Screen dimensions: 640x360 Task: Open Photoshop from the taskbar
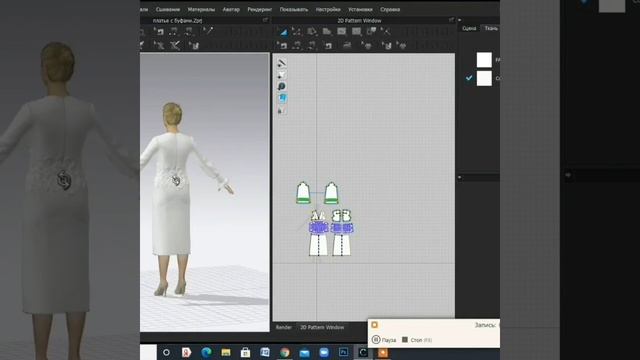344,352
